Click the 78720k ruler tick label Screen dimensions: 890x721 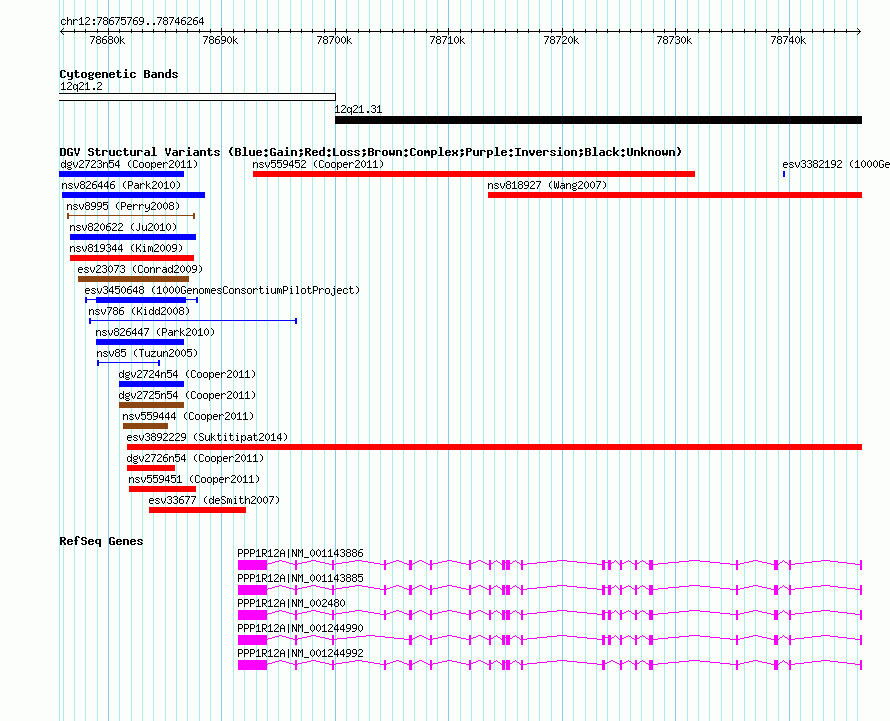pyautogui.click(x=561, y=40)
